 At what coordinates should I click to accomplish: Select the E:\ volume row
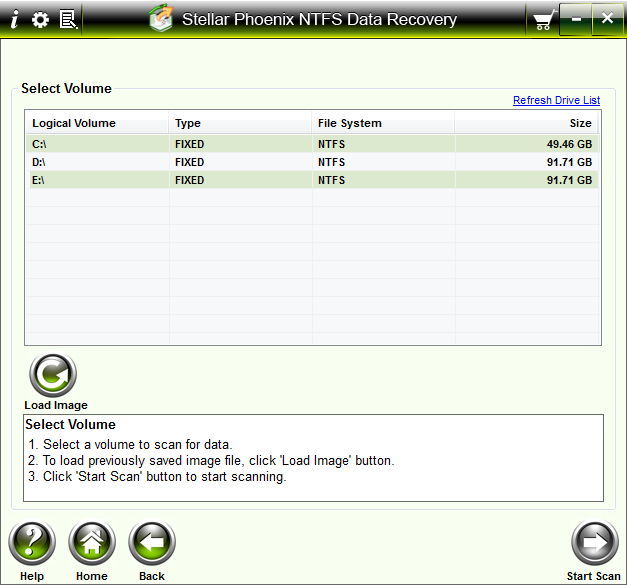click(x=312, y=180)
